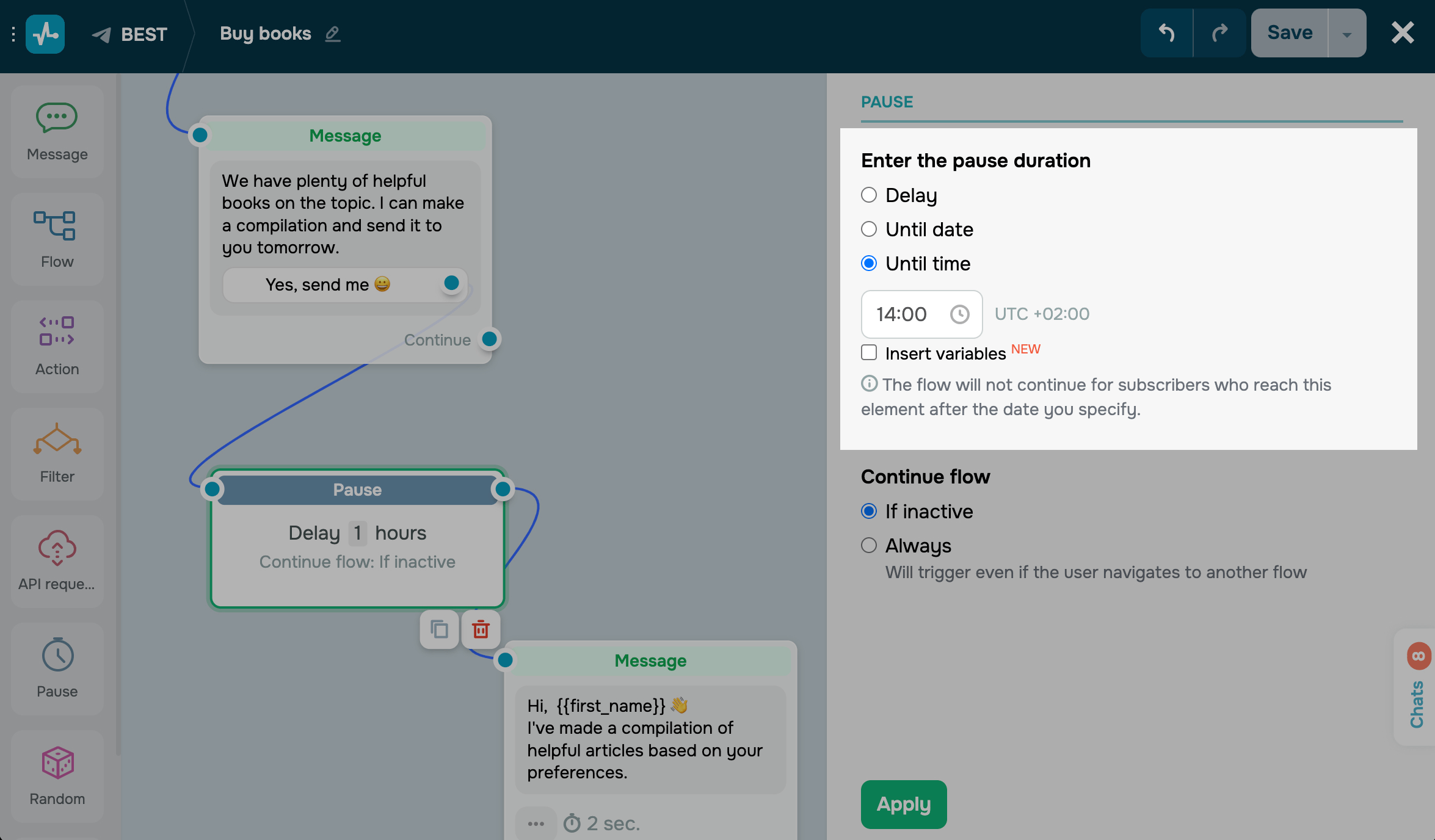Open the time picker clock icon
Viewport: 1435px width, 840px height.
[959, 314]
